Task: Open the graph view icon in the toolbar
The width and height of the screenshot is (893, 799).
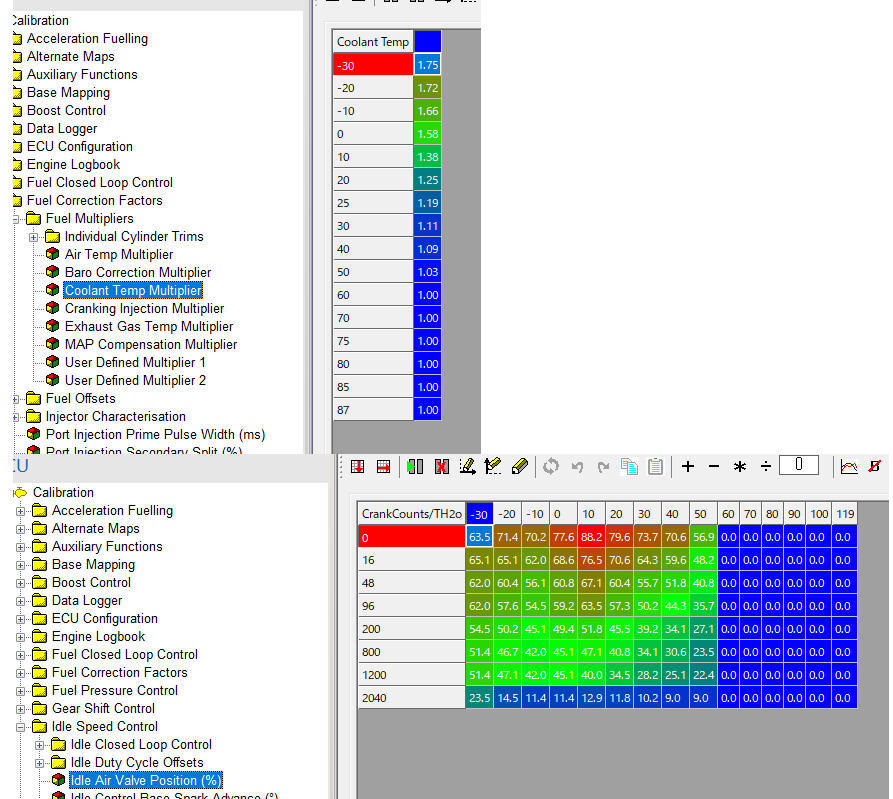Action: [x=848, y=467]
